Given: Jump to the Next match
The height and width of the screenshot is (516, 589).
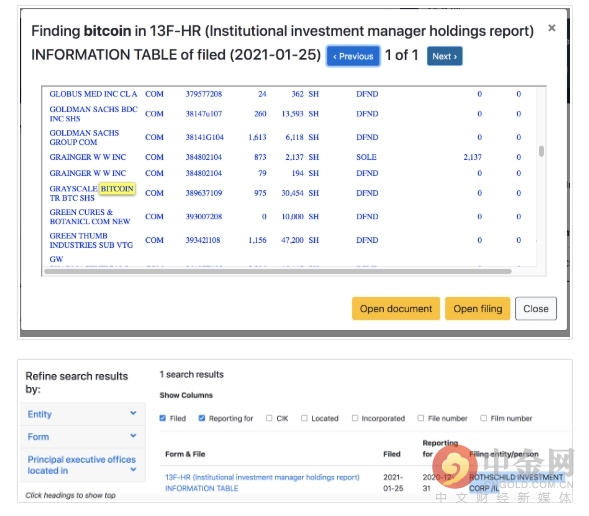Looking at the screenshot, I should (444, 56).
